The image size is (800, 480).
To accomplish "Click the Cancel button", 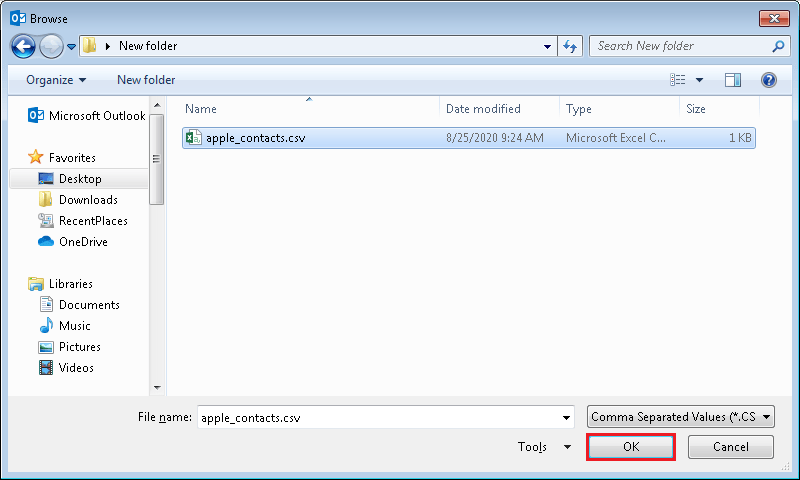I will [731, 447].
